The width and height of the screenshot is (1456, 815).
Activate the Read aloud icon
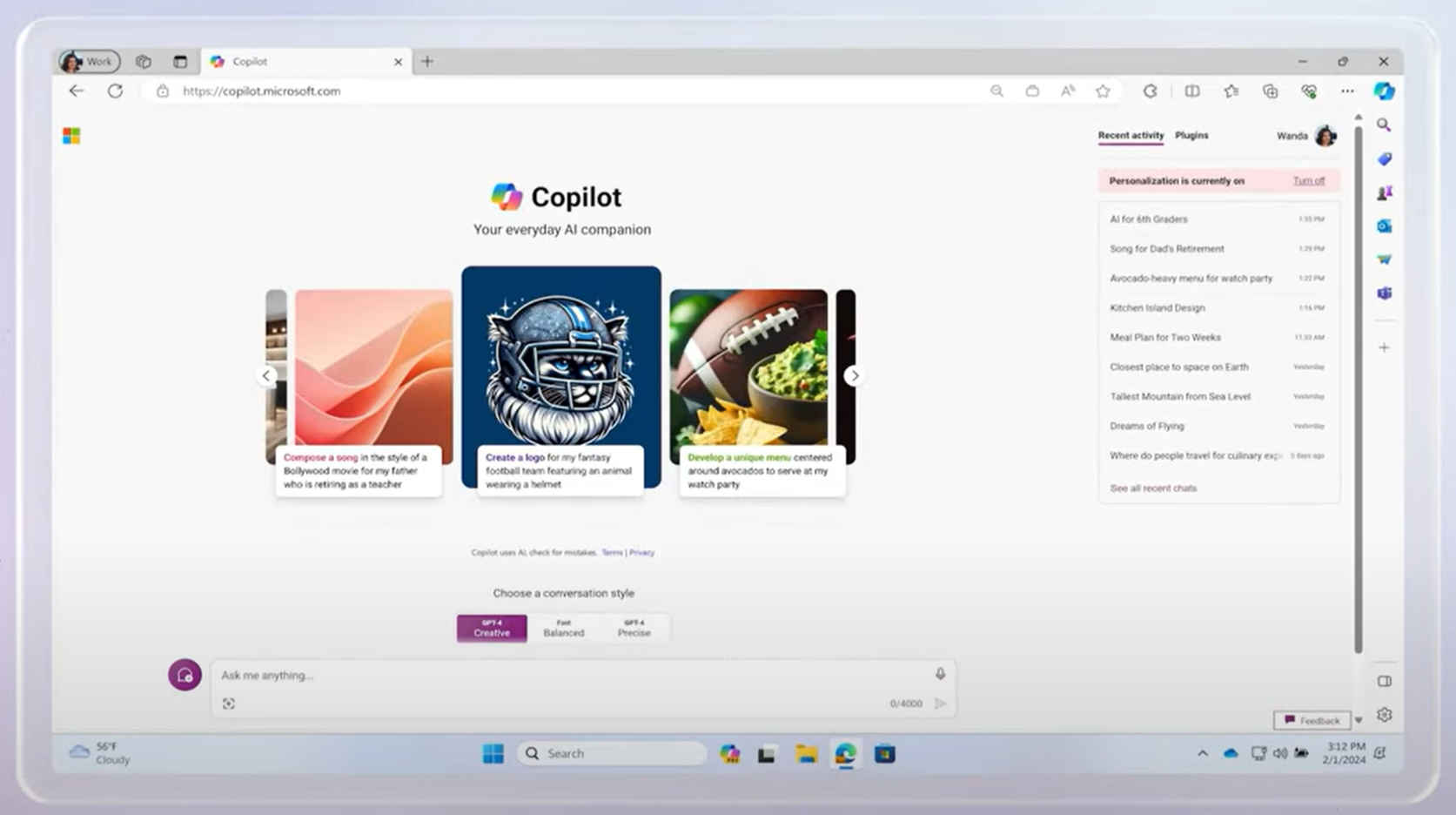point(1068,91)
